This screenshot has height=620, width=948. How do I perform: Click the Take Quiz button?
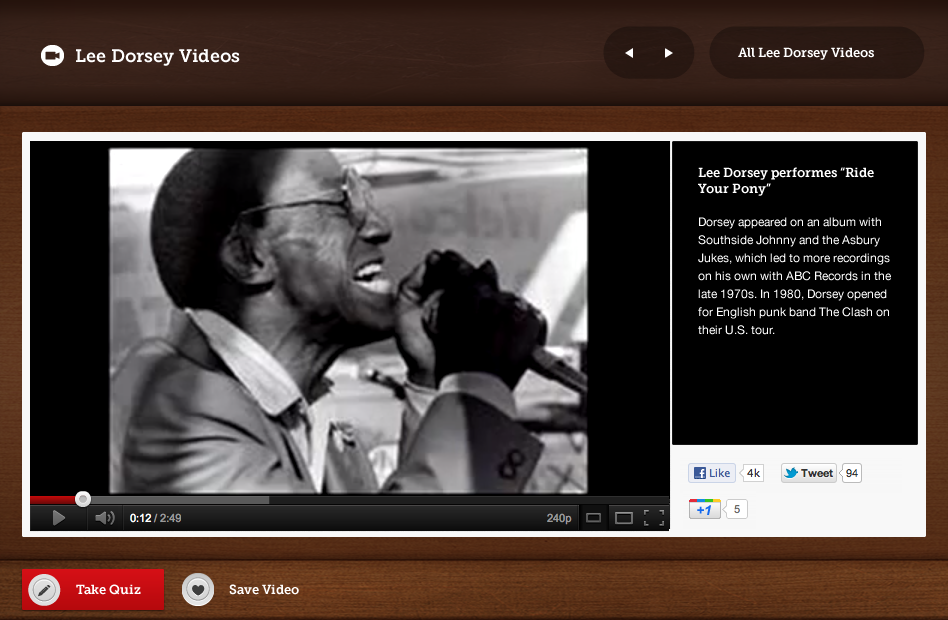(x=93, y=589)
